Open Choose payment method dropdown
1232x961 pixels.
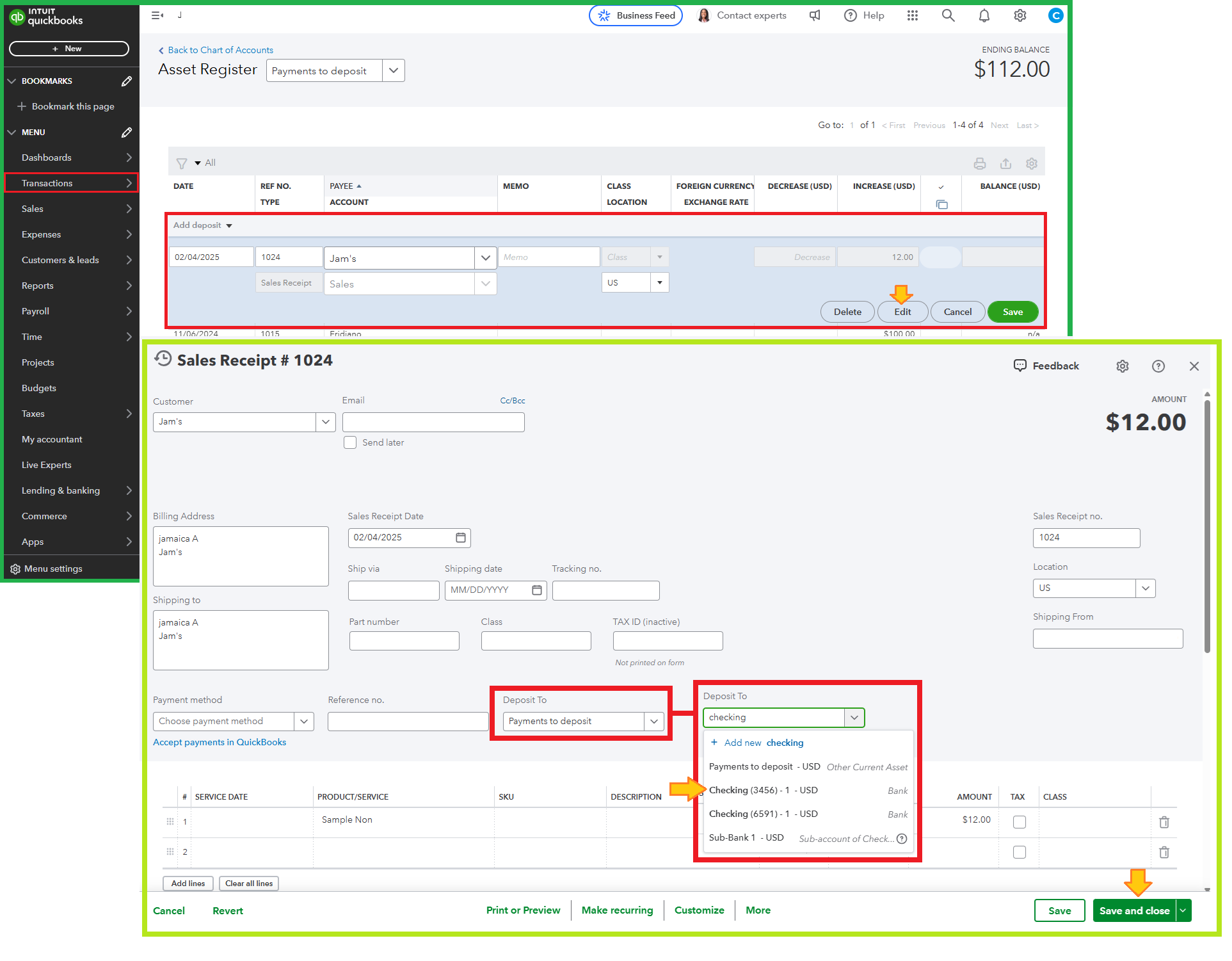(304, 722)
